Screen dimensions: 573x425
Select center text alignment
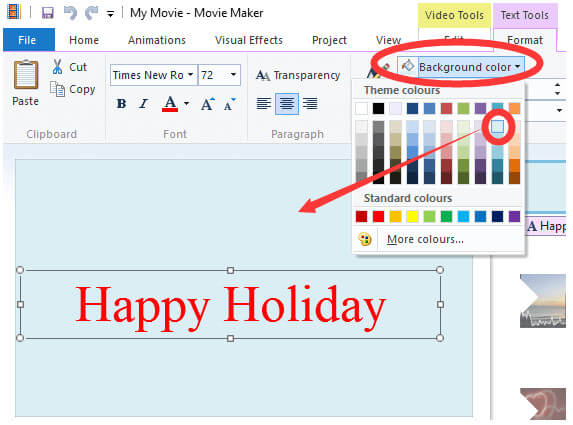click(287, 104)
